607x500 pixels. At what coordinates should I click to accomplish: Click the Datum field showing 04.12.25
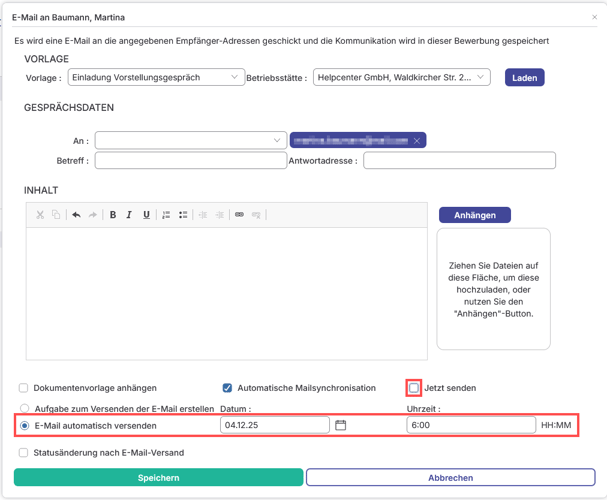click(x=275, y=425)
